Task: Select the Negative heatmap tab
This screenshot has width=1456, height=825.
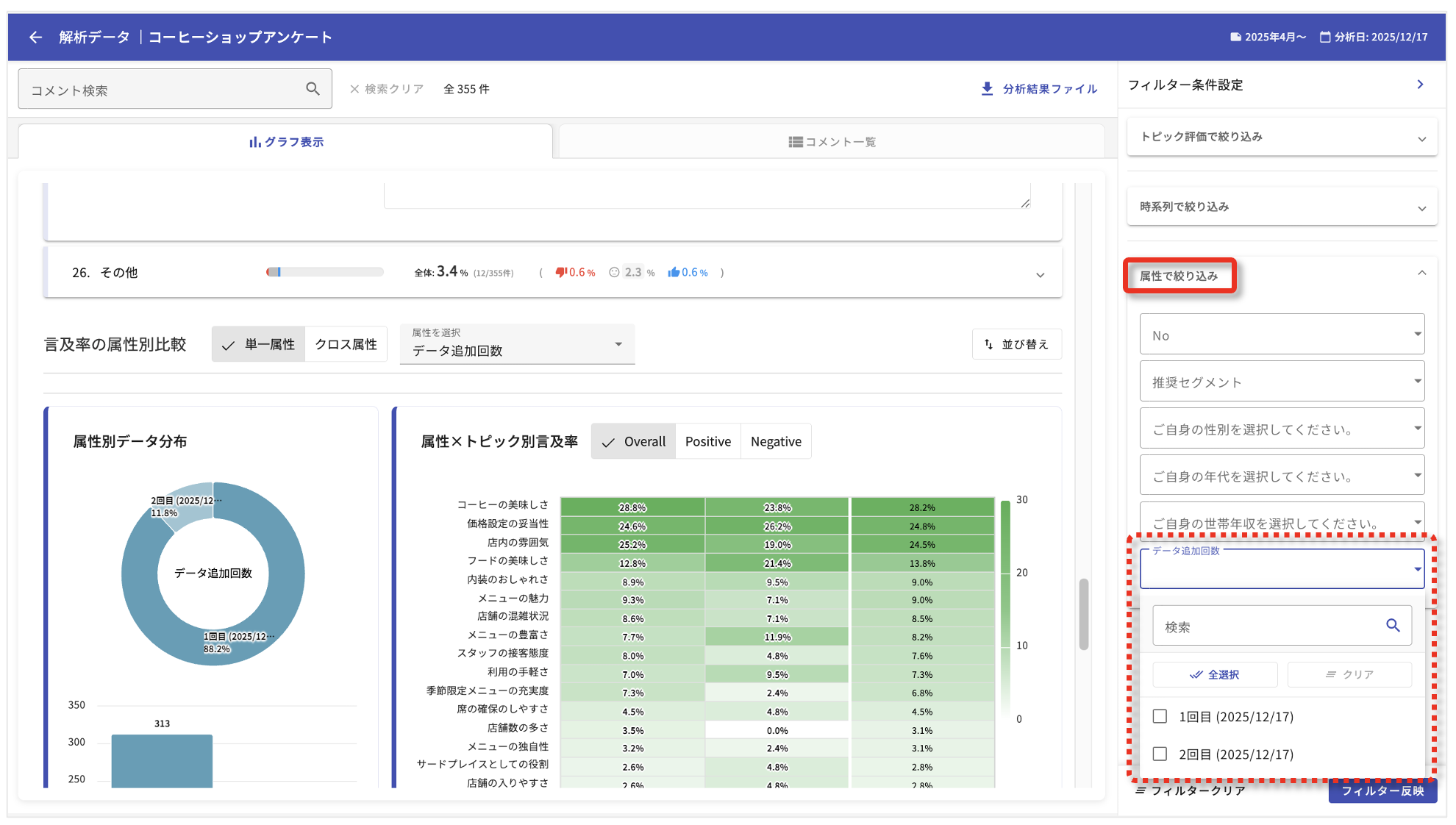Action: click(775, 441)
